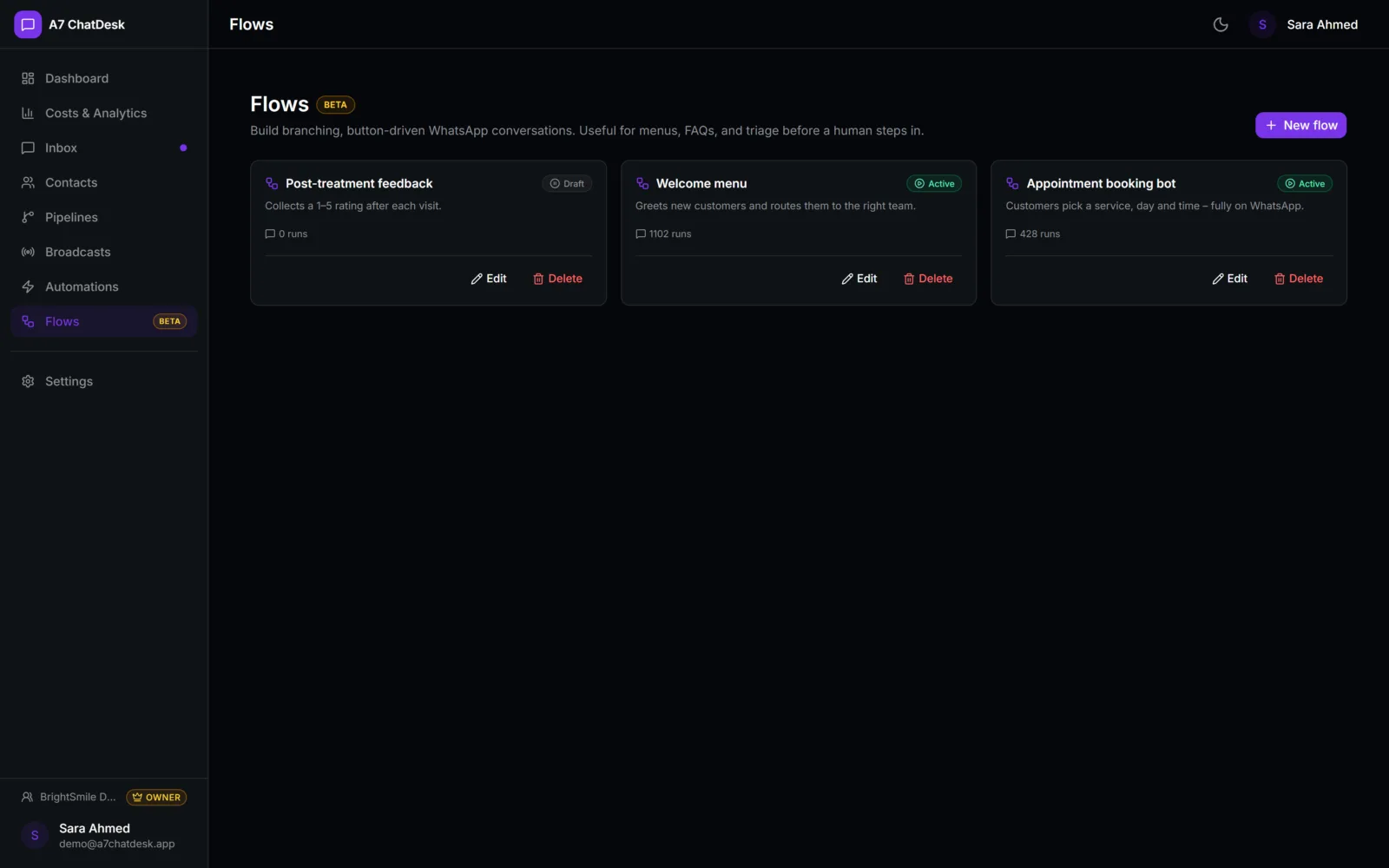Click the Inbox message icon
This screenshot has height=868, width=1389.
pos(28,148)
